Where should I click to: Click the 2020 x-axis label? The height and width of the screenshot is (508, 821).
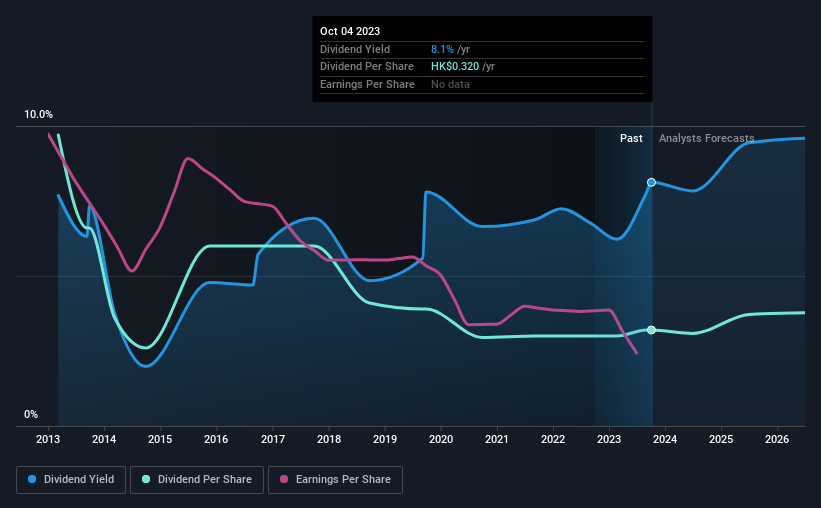[x=441, y=439]
